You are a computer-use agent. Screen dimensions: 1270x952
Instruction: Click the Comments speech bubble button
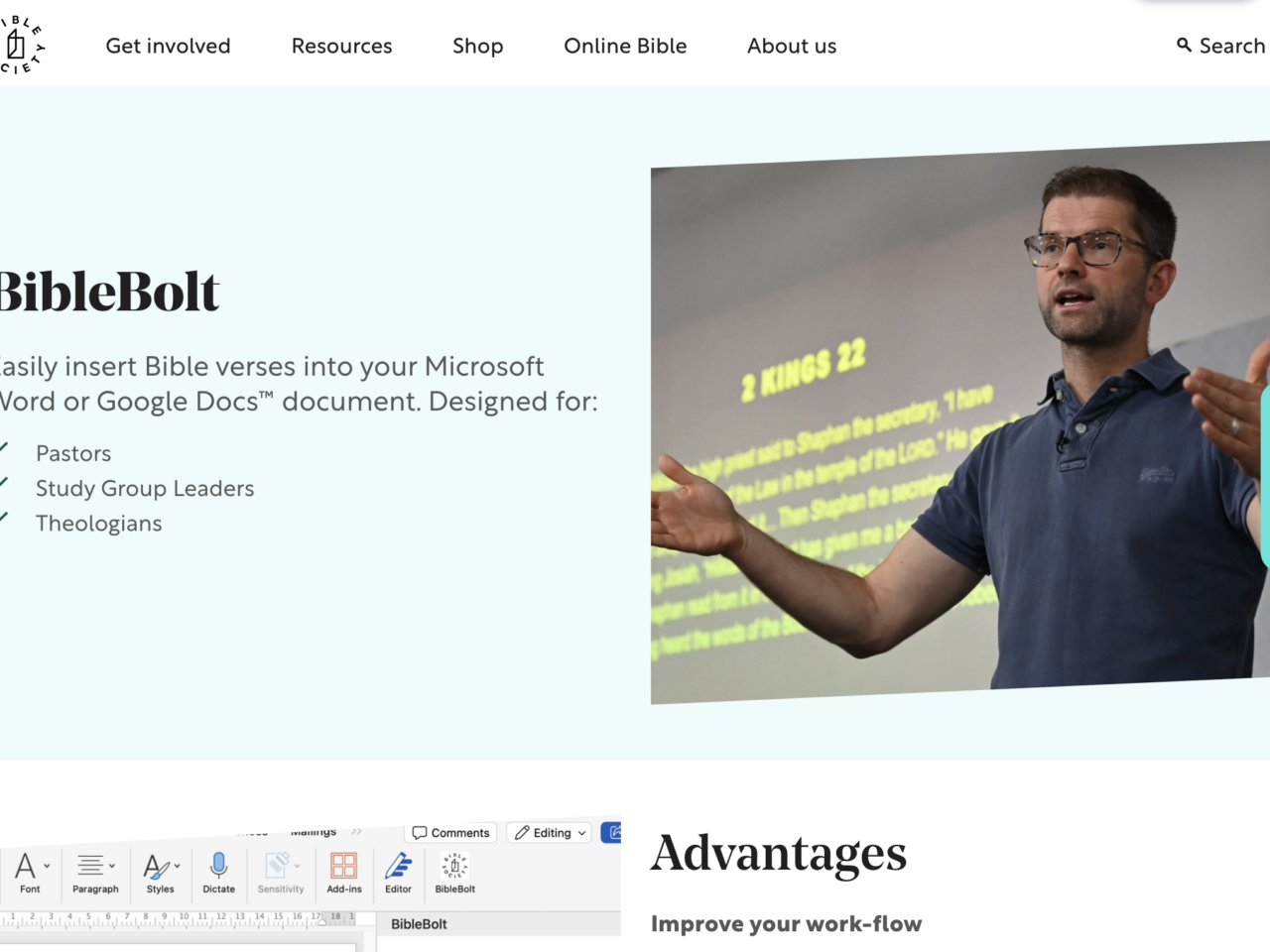450,833
